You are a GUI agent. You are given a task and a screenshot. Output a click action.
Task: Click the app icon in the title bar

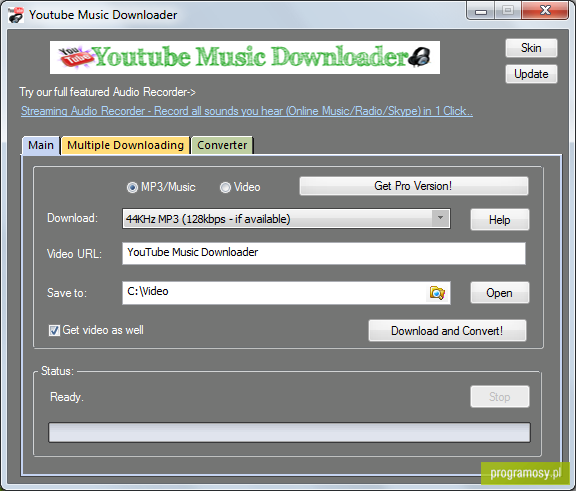[x=16, y=15]
